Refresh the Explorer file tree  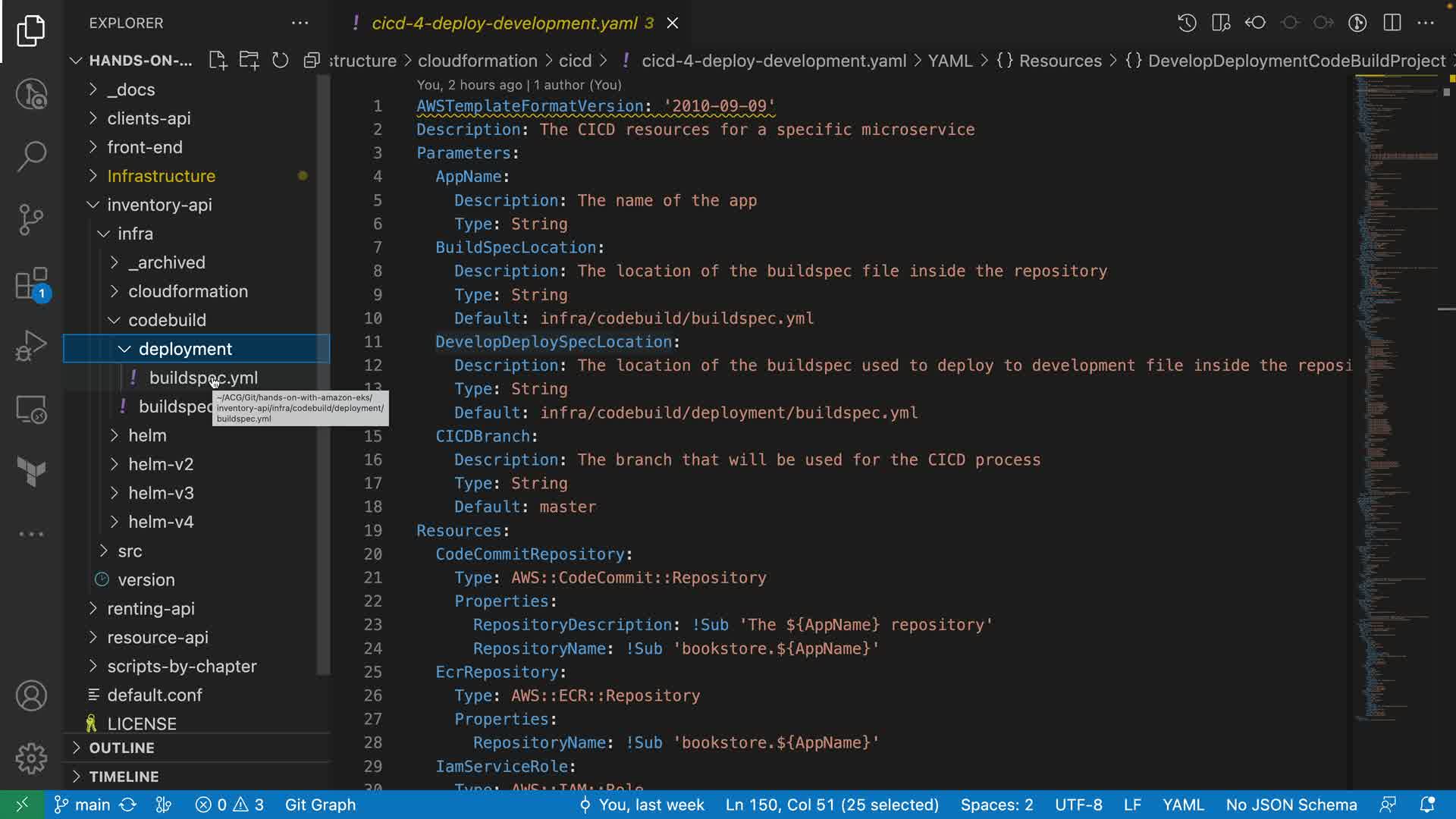280,61
